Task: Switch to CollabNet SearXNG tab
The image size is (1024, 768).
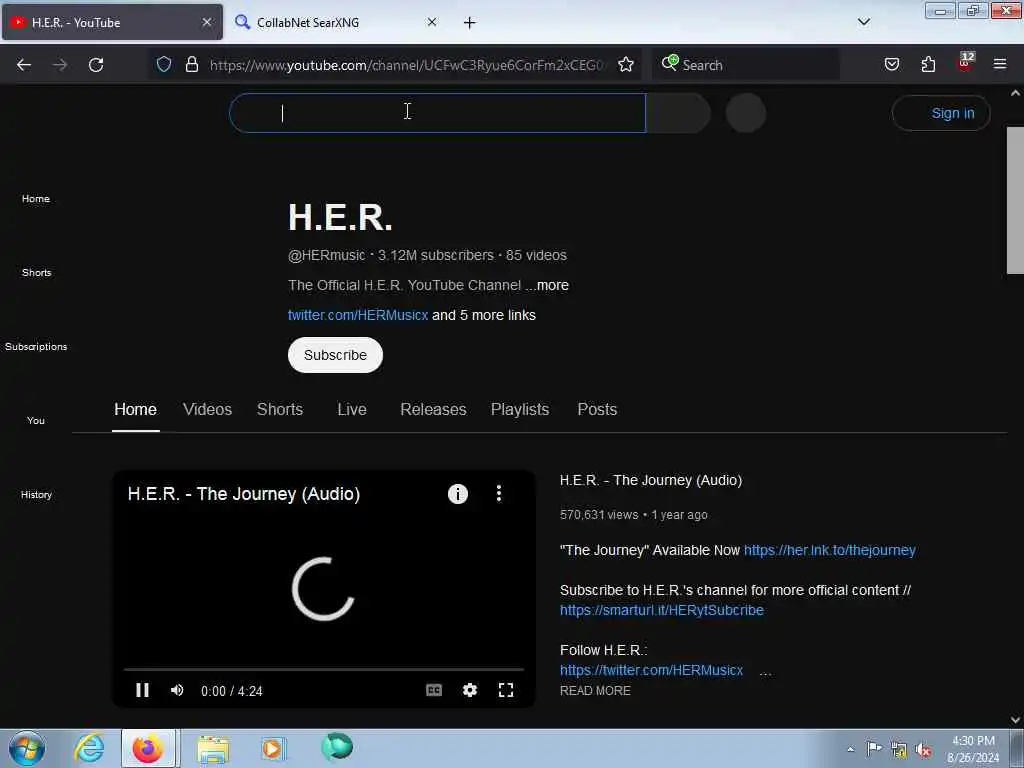Action: 333,23
